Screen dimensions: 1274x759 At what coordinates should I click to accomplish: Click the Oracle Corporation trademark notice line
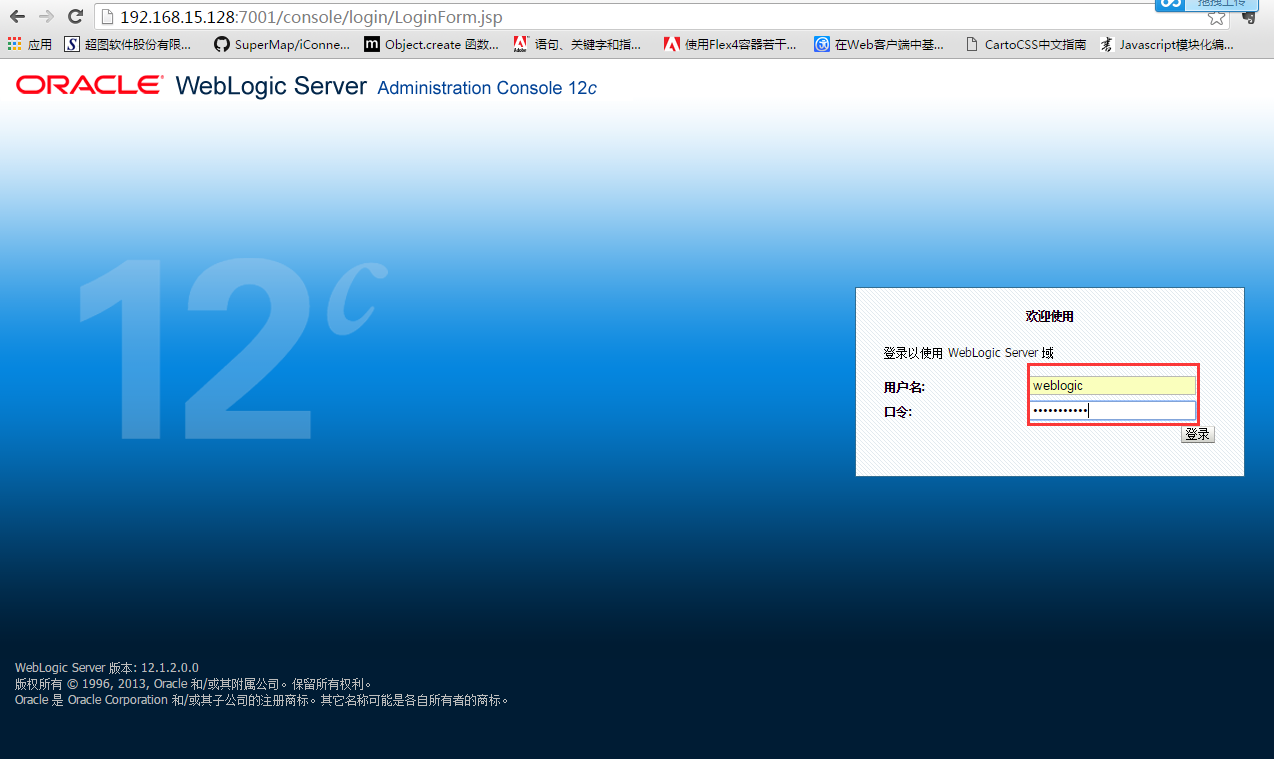[x=263, y=700]
